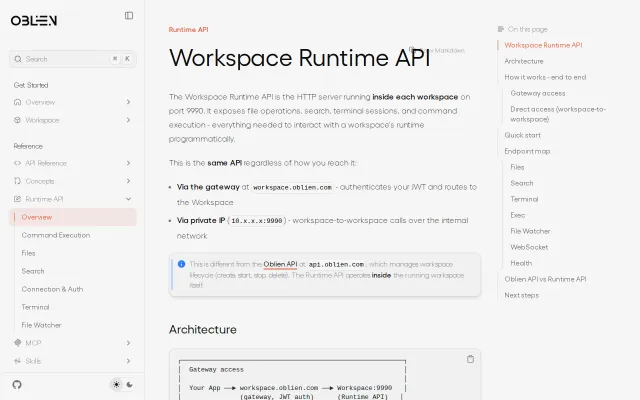Click the API Reference code icon
This screenshot has width=640, height=400.
[x=17, y=163]
